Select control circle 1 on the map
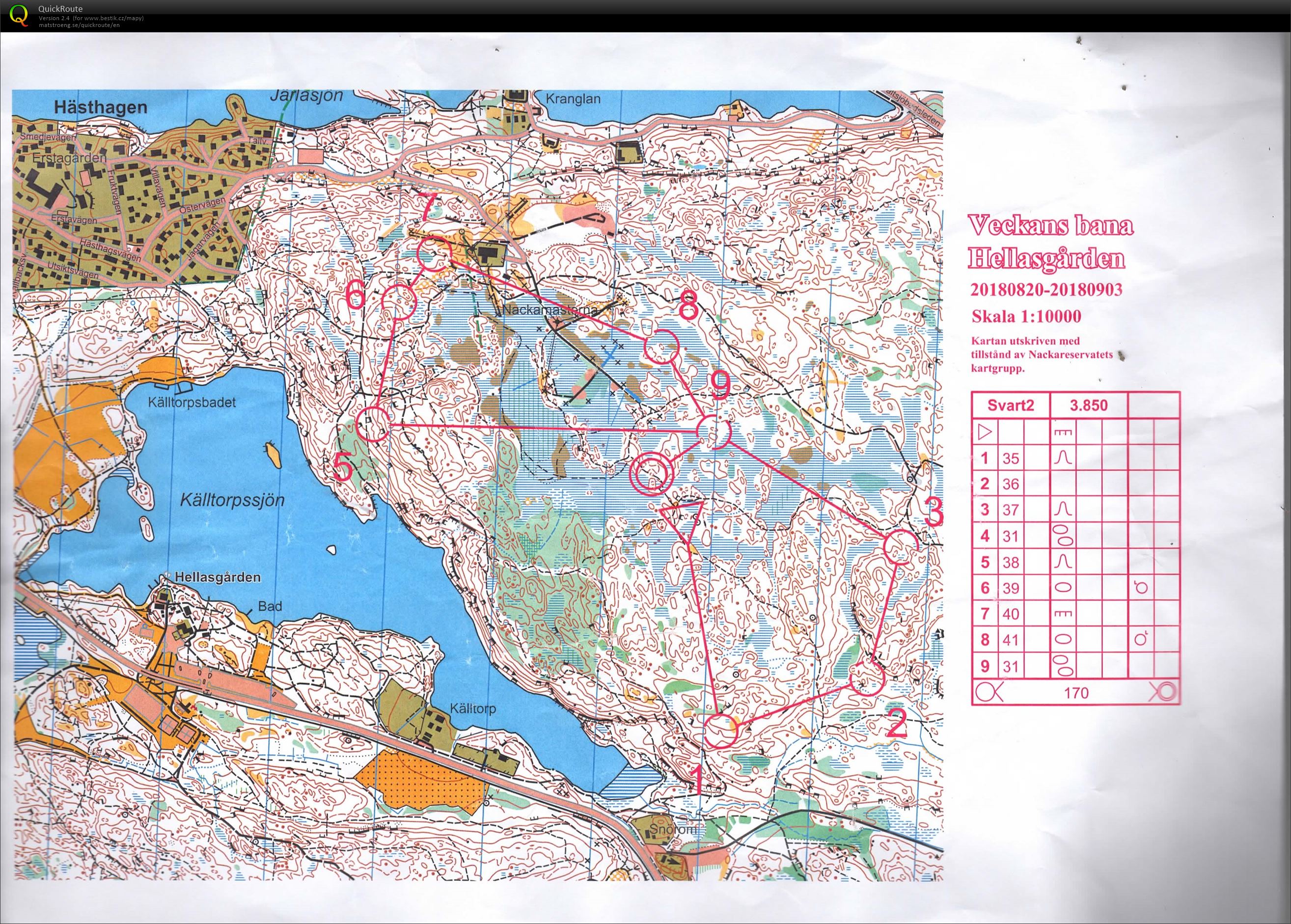This screenshot has width=1291, height=924. click(x=720, y=731)
